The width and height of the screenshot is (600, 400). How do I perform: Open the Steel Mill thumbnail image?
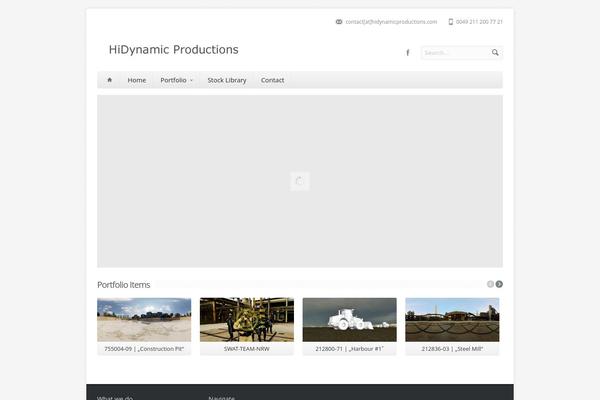pyautogui.click(x=452, y=320)
